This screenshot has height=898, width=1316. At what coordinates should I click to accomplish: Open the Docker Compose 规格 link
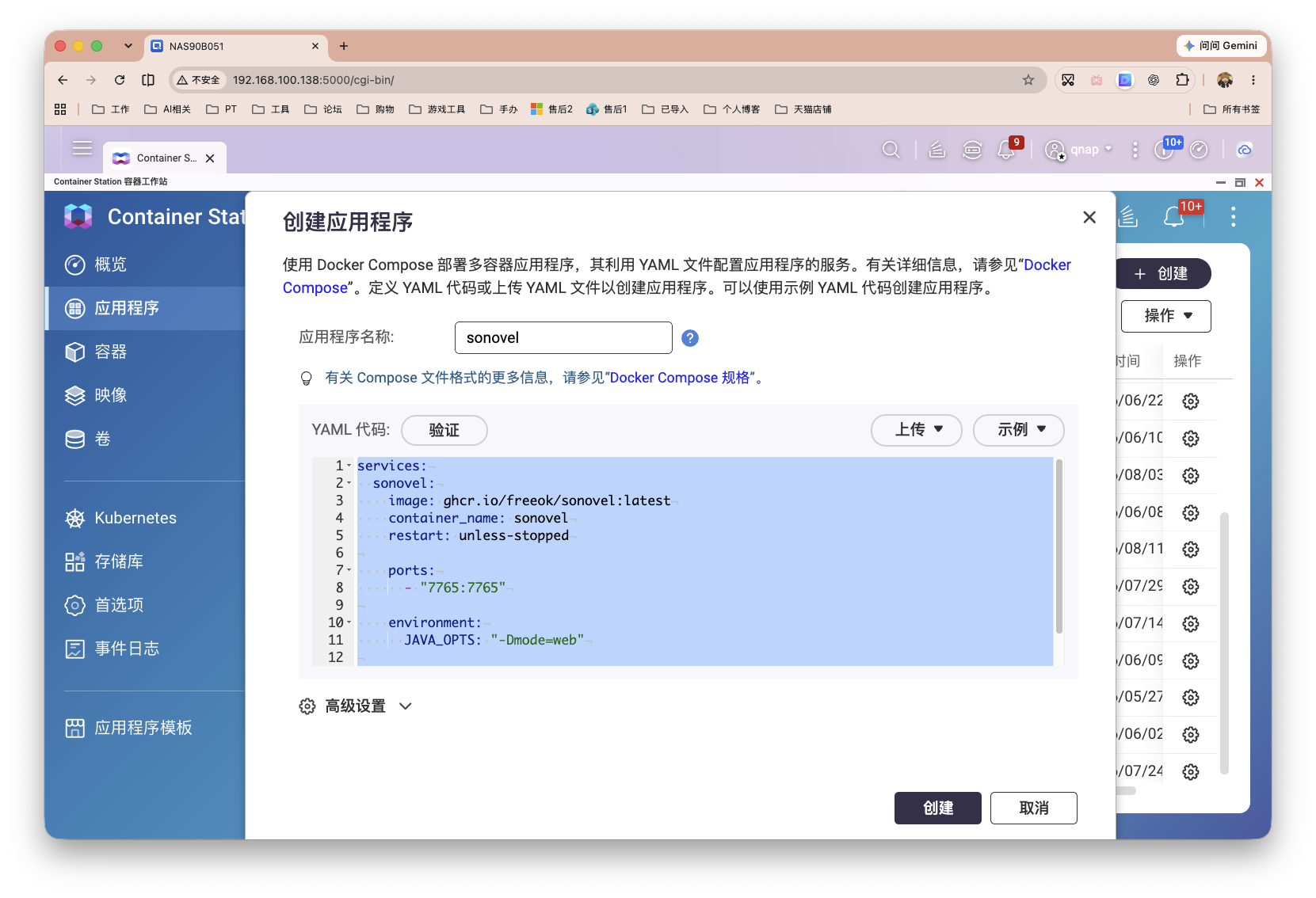(x=680, y=378)
